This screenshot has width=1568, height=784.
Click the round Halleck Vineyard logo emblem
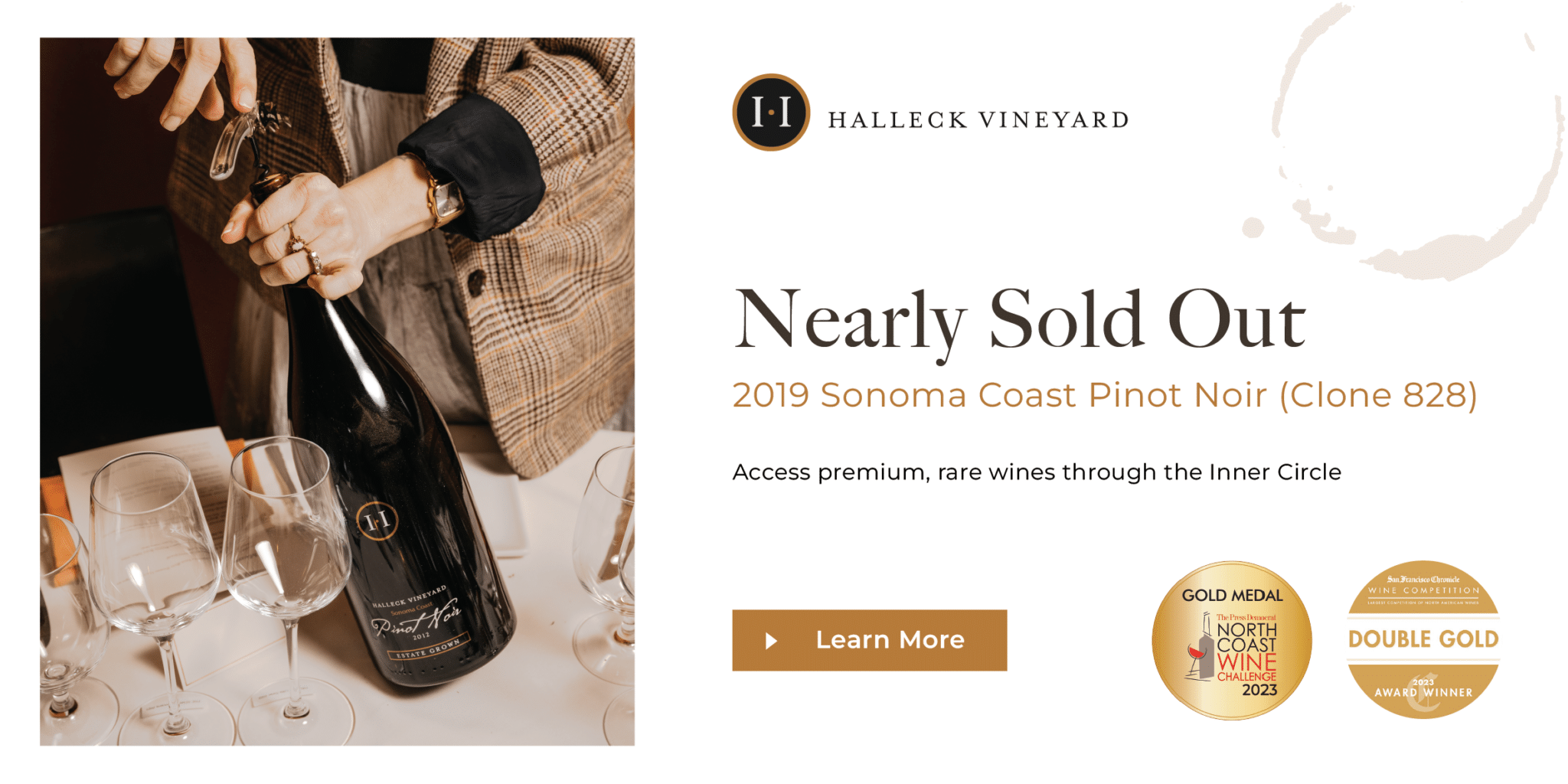click(x=771, y=113)
